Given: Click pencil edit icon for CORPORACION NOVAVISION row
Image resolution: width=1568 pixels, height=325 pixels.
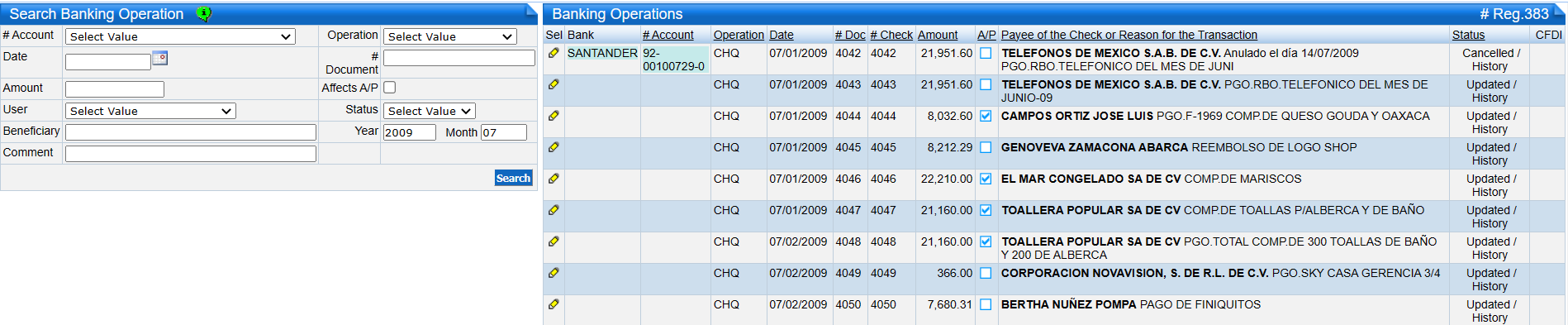Looking at the screenshot, I should (554, 273).
